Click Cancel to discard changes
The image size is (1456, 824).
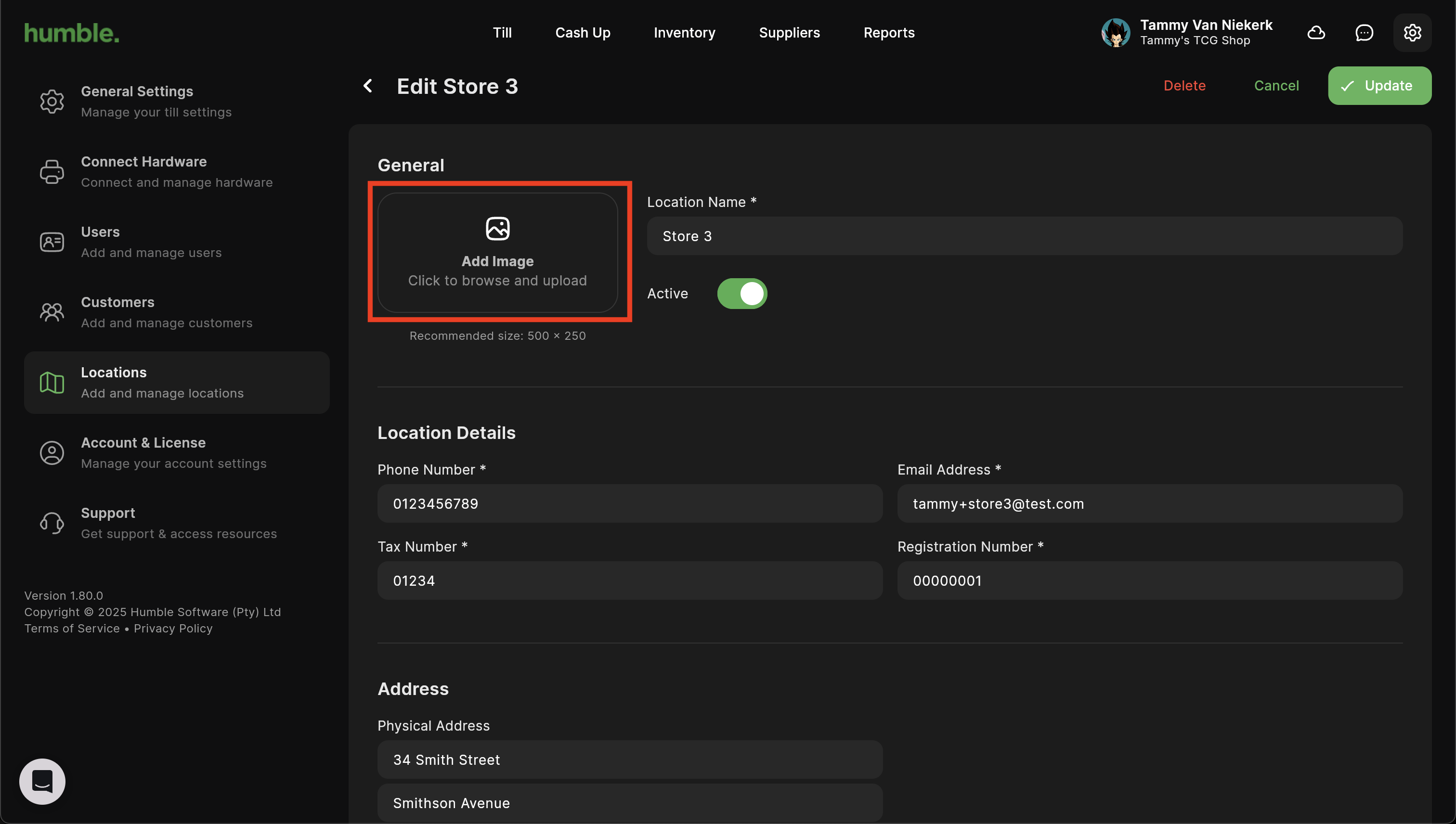(x=1276, y=86)
